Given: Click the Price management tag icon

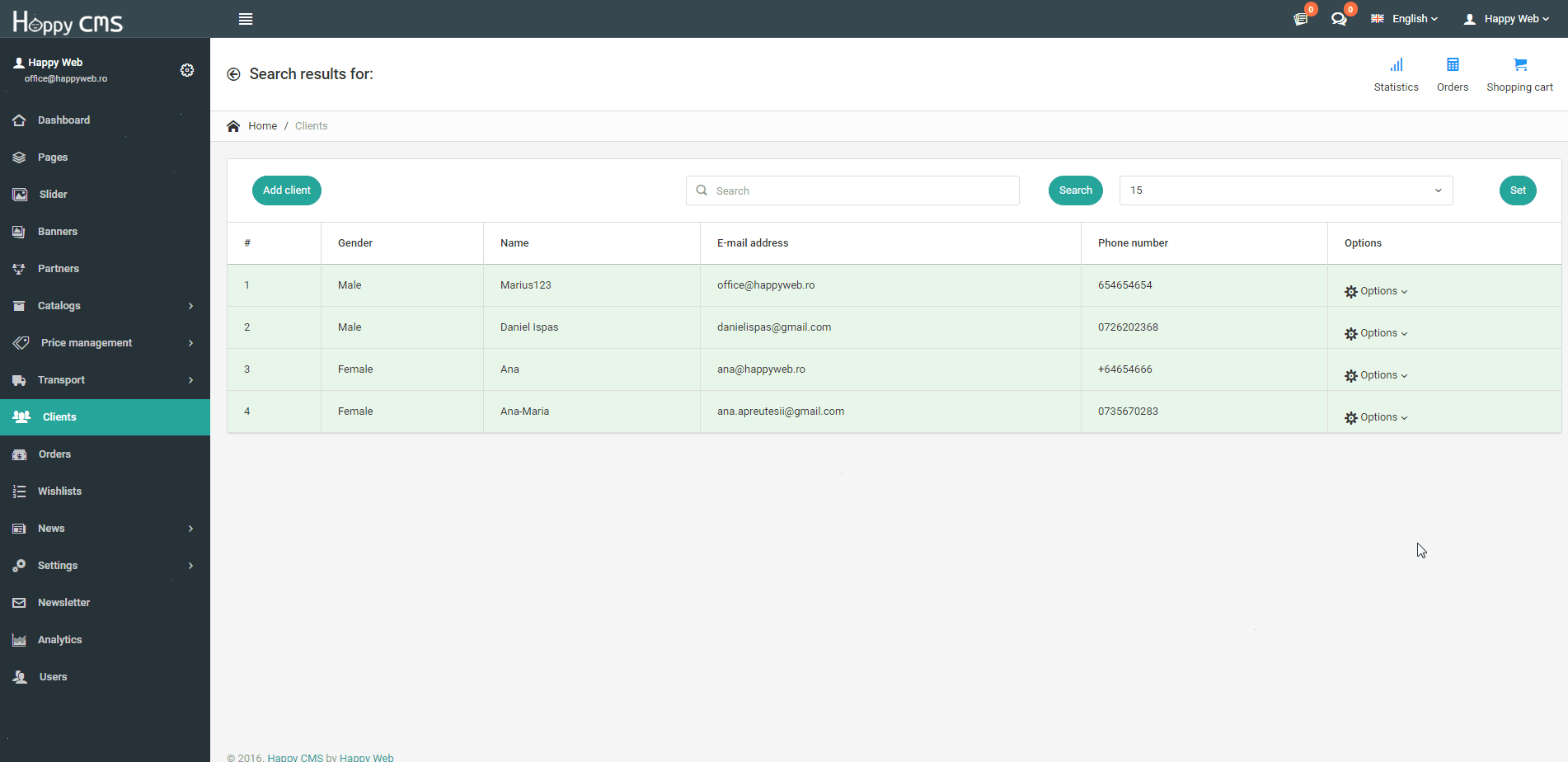Looking at the screenshot, I should (x=21, y=343).
